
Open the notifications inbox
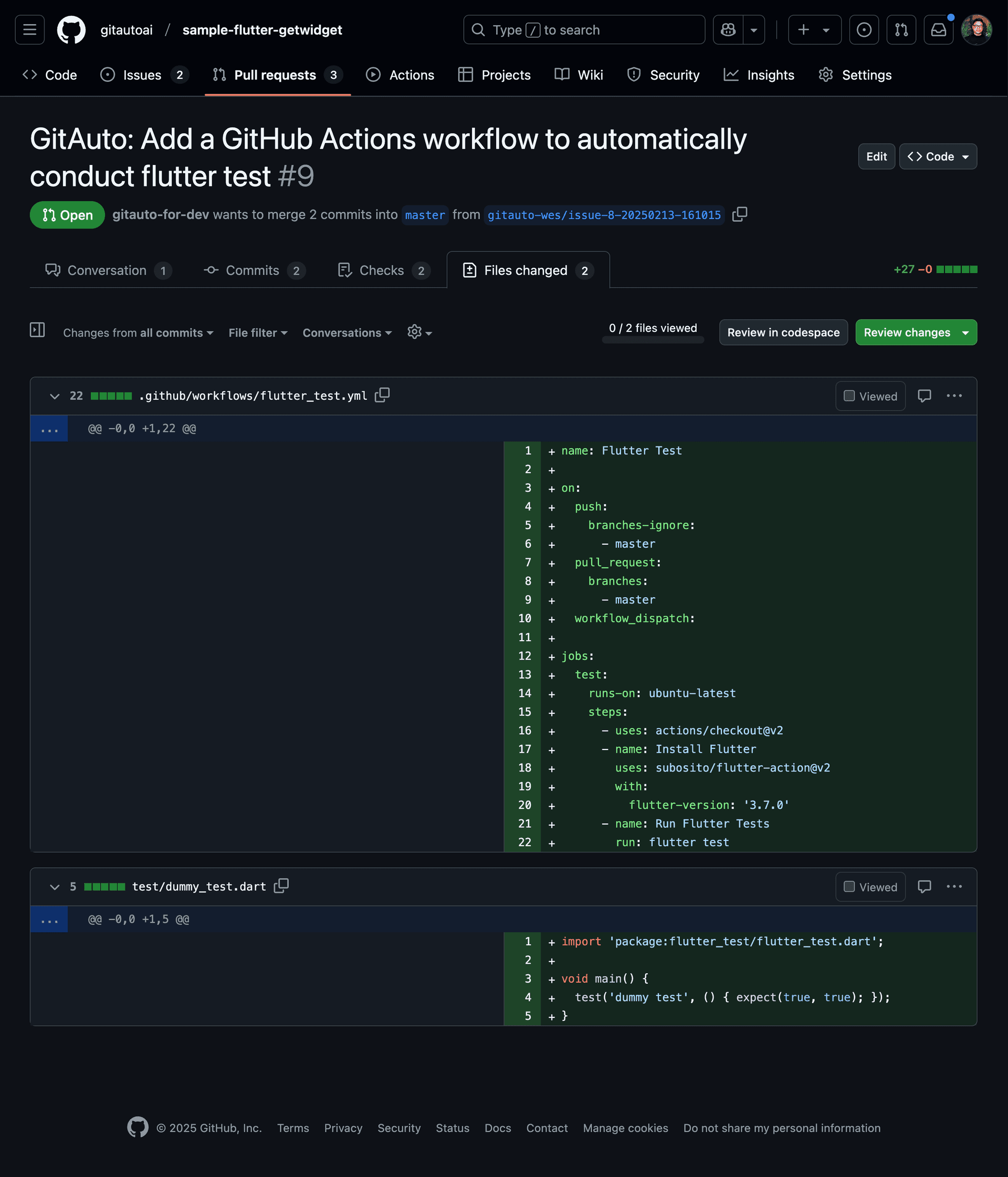939,29
